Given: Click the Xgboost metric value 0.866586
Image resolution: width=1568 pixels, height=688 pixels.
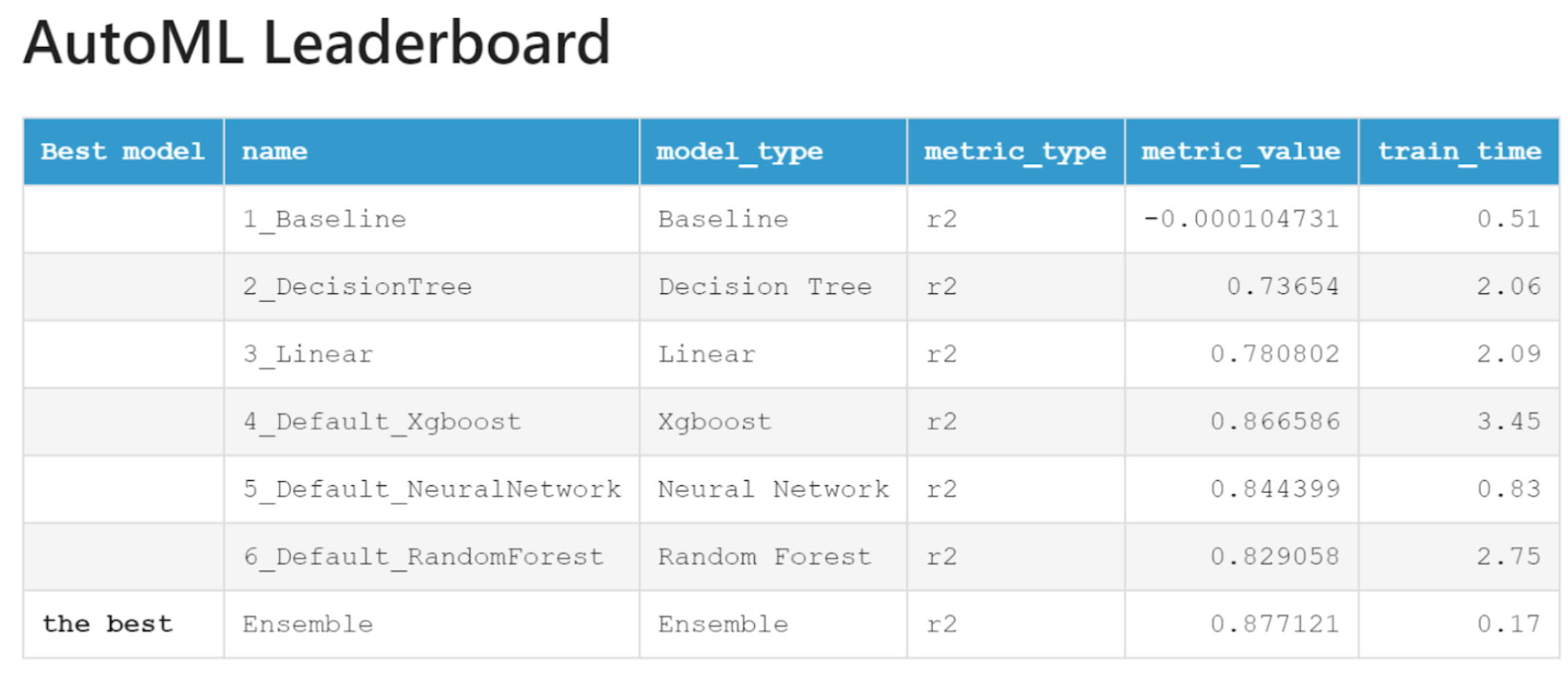Looking at the screenshot, I should 1275,422.
